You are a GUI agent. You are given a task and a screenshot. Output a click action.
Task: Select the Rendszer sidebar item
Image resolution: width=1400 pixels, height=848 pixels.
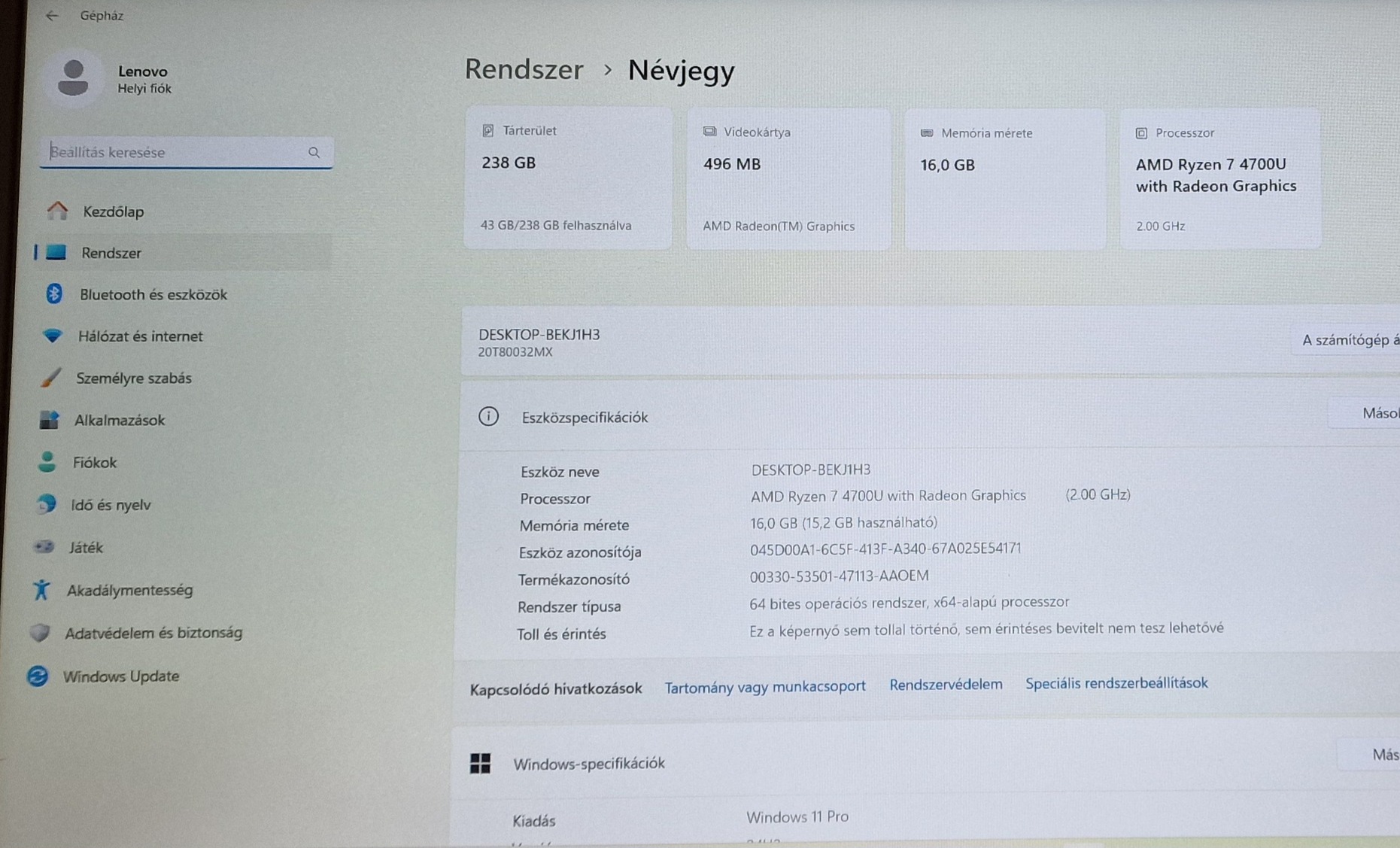pyautogui.click(x=183, y=253)
